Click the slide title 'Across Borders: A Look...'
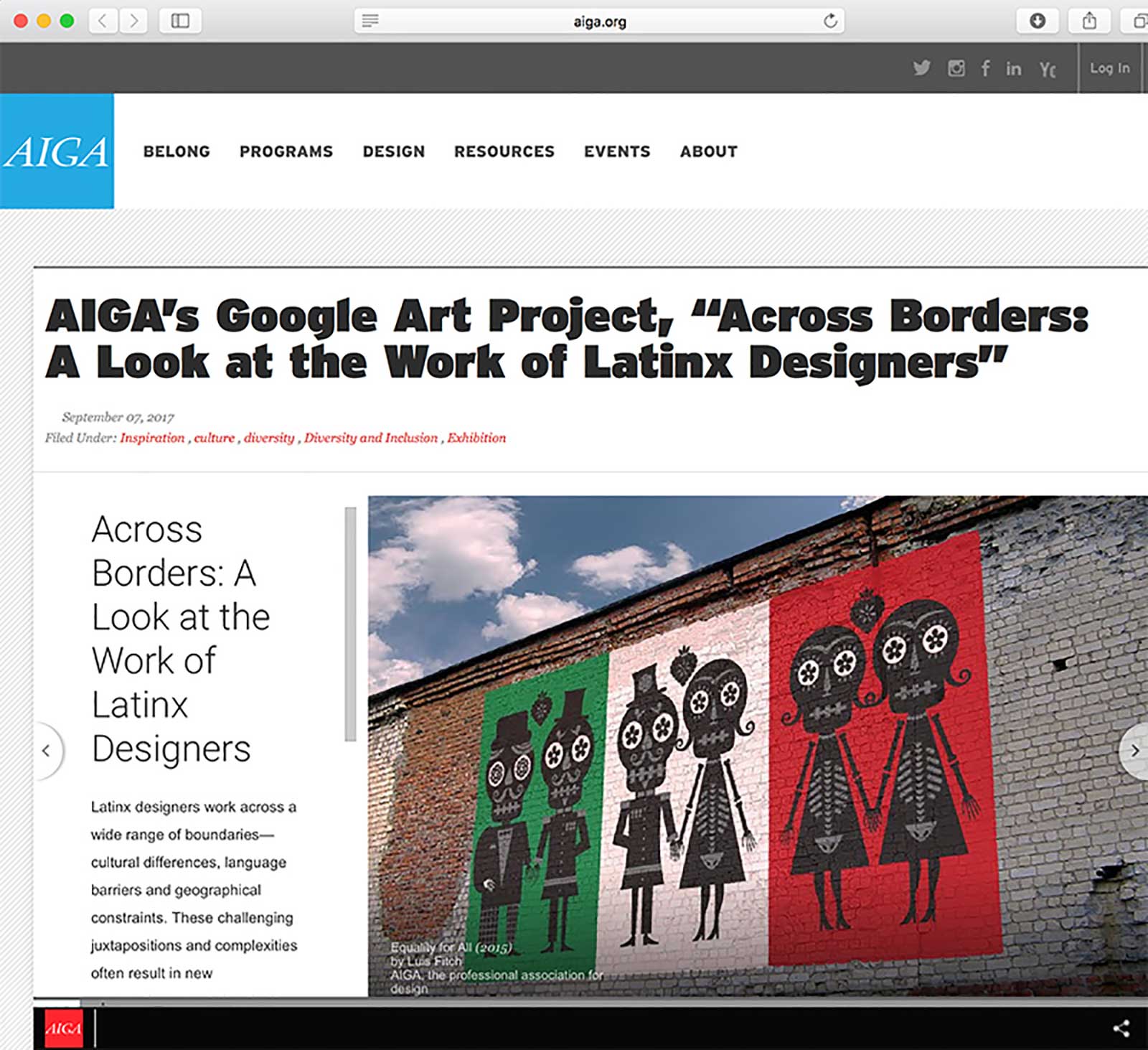This screenshot has width=1148, height=1050. point(181,639)
